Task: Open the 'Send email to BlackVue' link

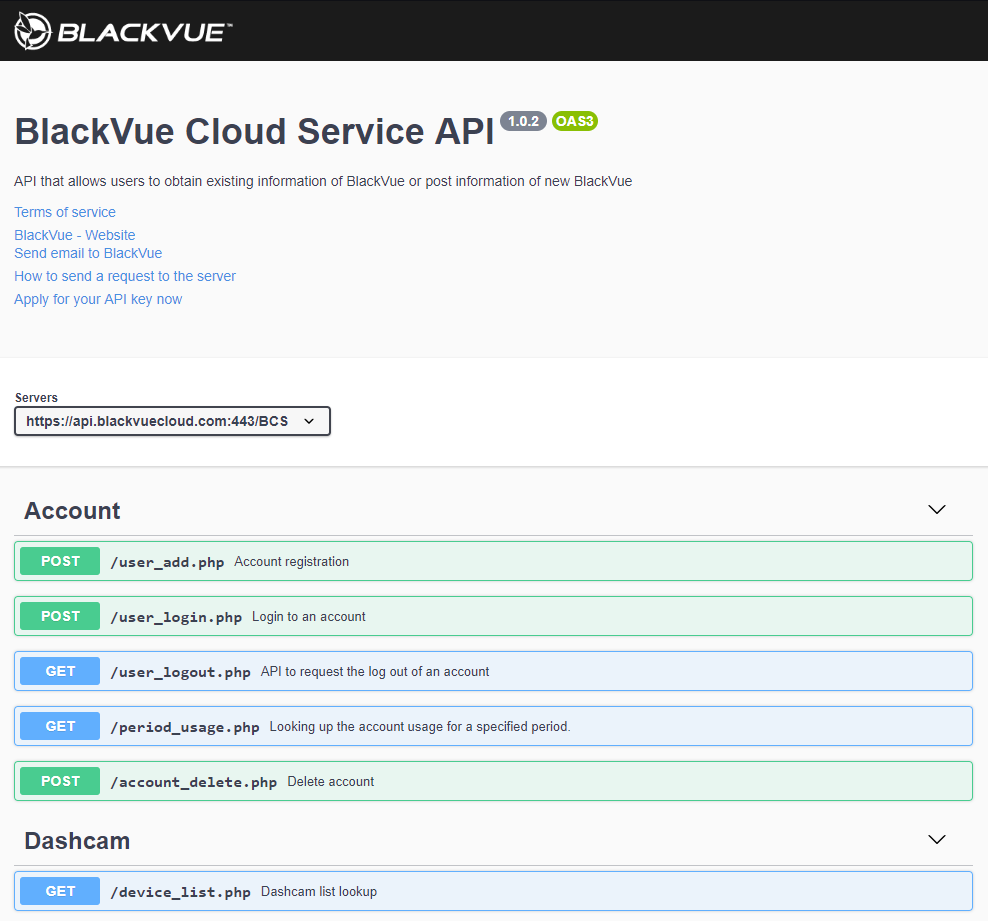Action: click(87, 253)
